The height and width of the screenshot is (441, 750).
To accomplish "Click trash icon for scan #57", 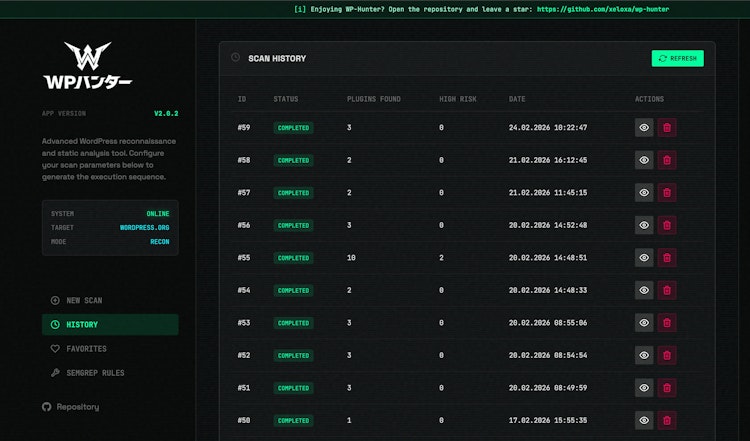I will coord(667,193).
